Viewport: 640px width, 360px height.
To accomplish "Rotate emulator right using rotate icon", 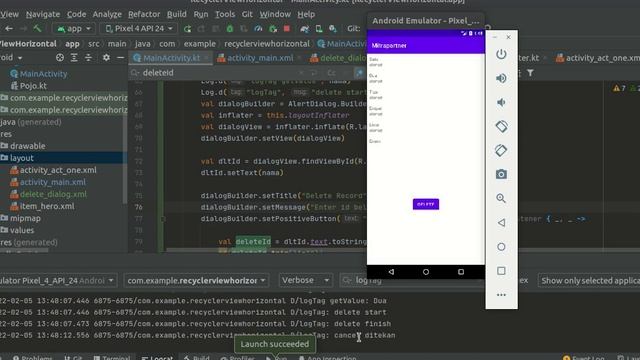I will point(501,150).
